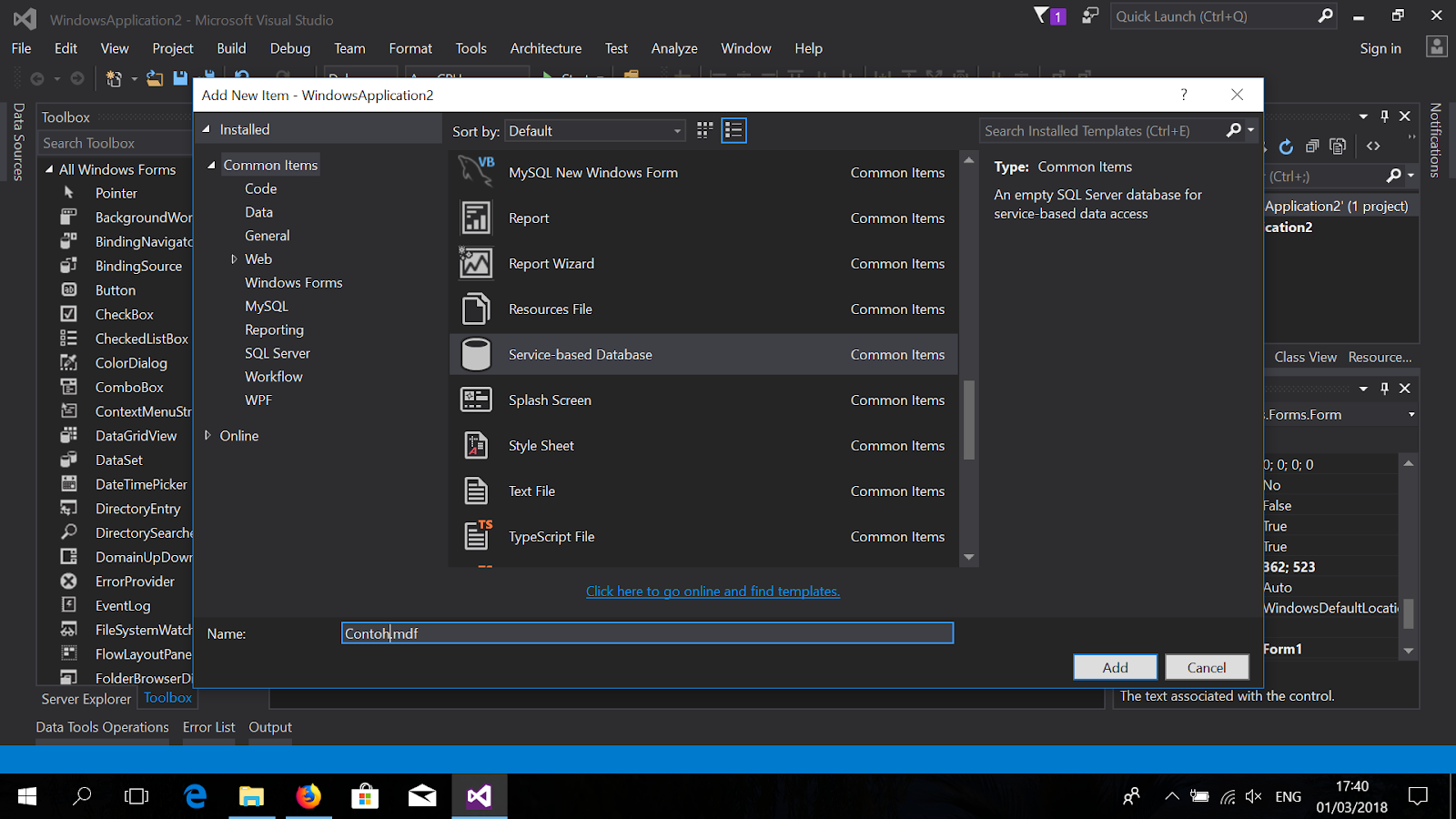Click the template list scroll down arrow

pyautogui.click(x=968, y=557)
